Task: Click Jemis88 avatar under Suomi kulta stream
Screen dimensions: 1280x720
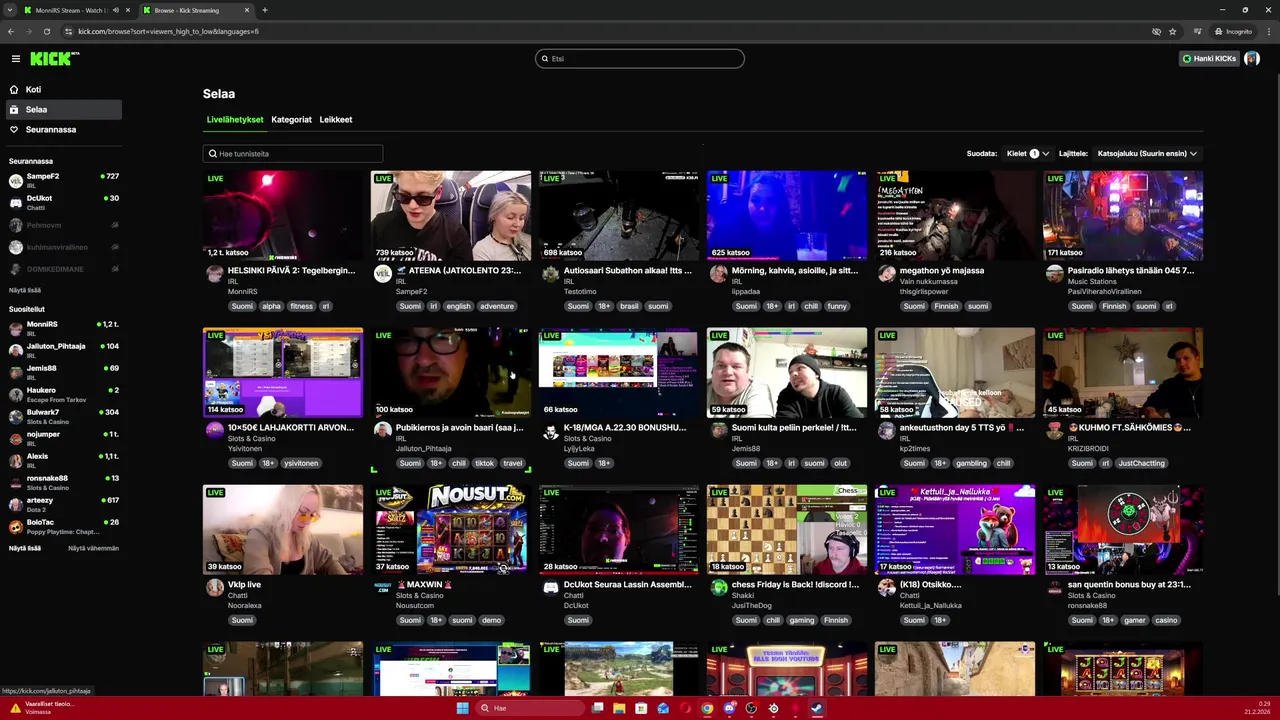Action: pos(718,432)
